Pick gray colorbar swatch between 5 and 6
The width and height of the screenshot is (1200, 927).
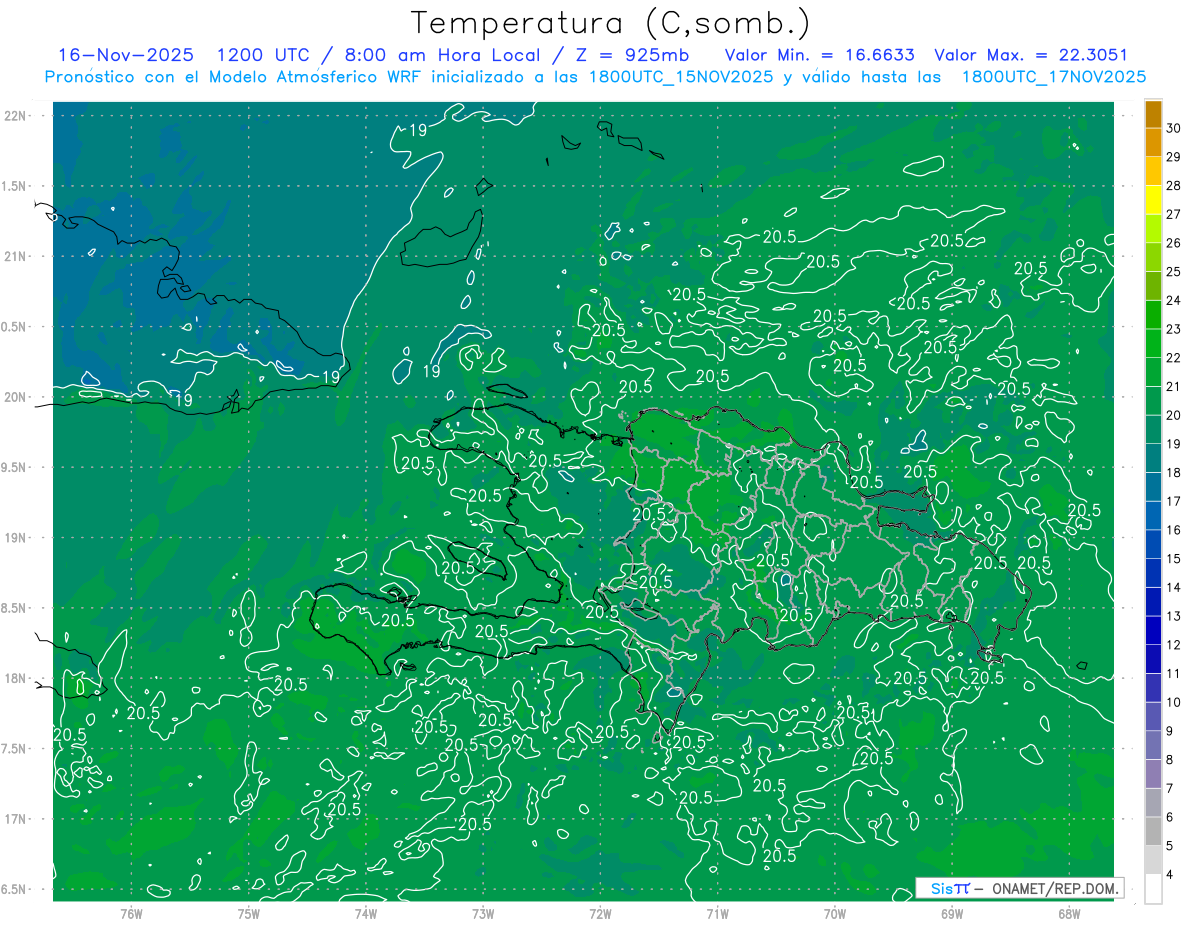(1154, 831)
